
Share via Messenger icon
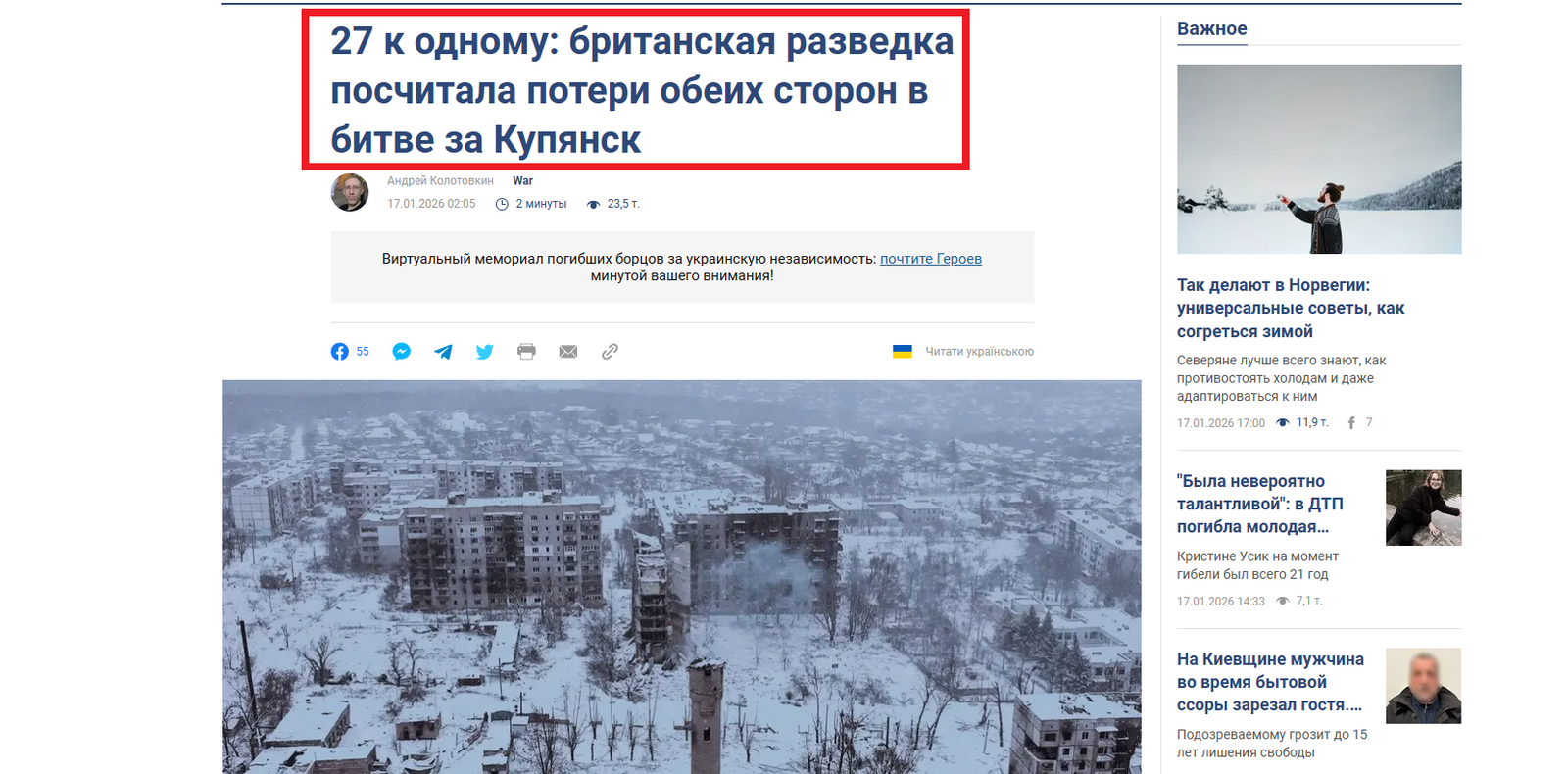[x=402, y=352]
